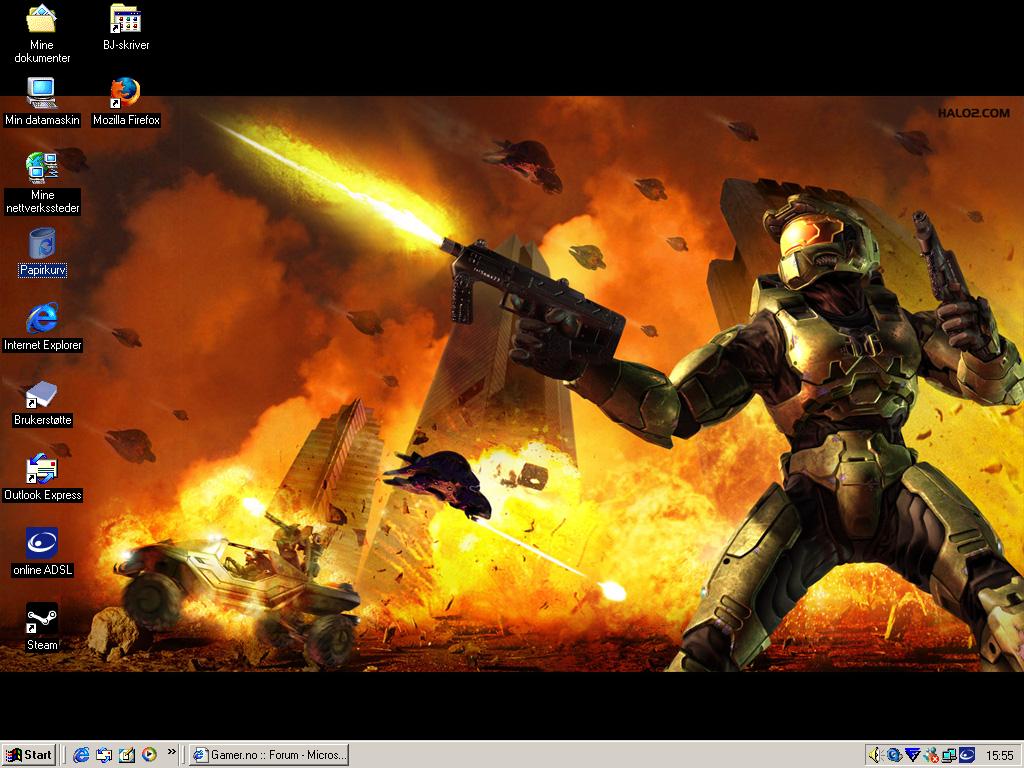The width and height of the screenshot is (1024, 768).
Task: Expand the Quick Launch overflow chevron
Action: pyautogui.click(x=172, y=752)
